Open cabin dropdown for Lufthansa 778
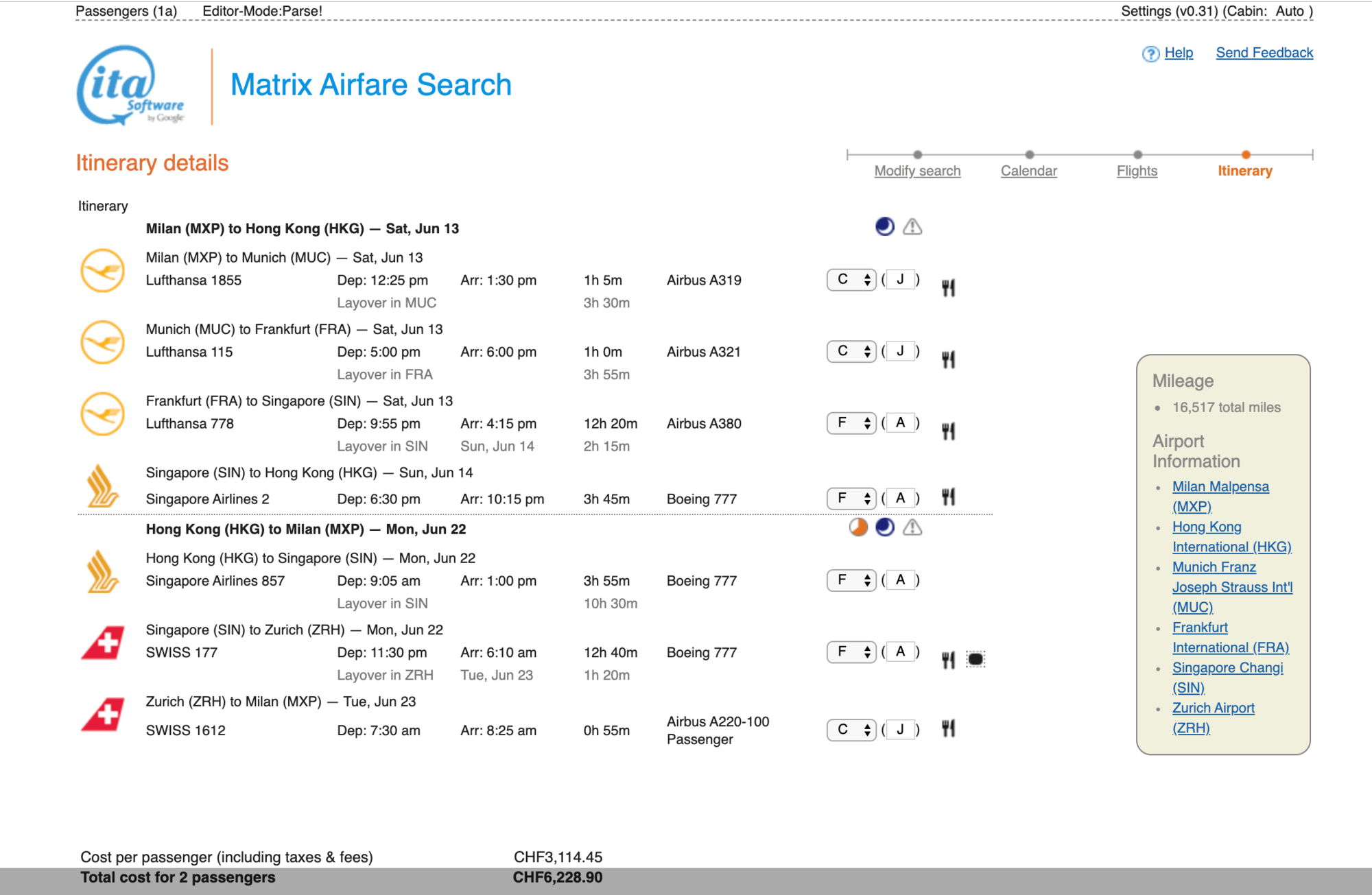The height and width of the screenshot is (895, 1372). pos(851,423)
